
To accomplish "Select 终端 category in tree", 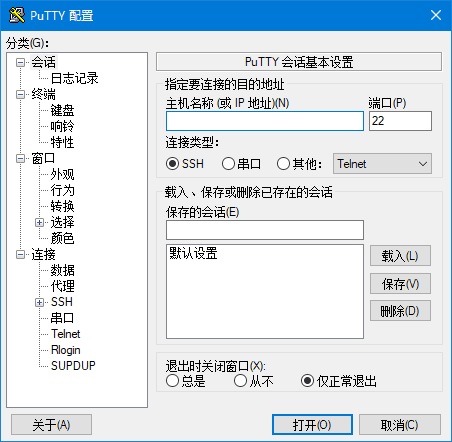I will (44, 94).
